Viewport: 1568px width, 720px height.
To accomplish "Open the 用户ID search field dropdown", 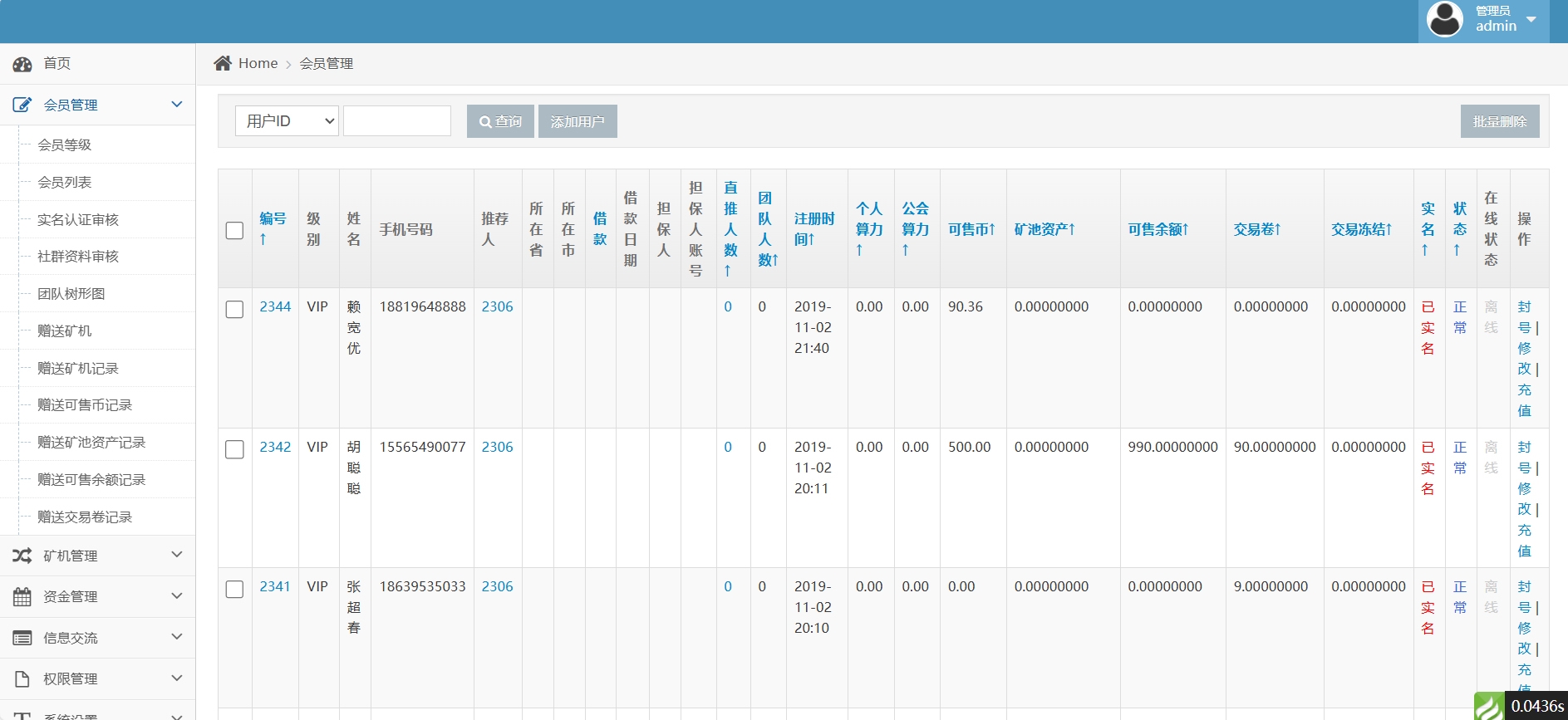I will (x=287, y=121).
